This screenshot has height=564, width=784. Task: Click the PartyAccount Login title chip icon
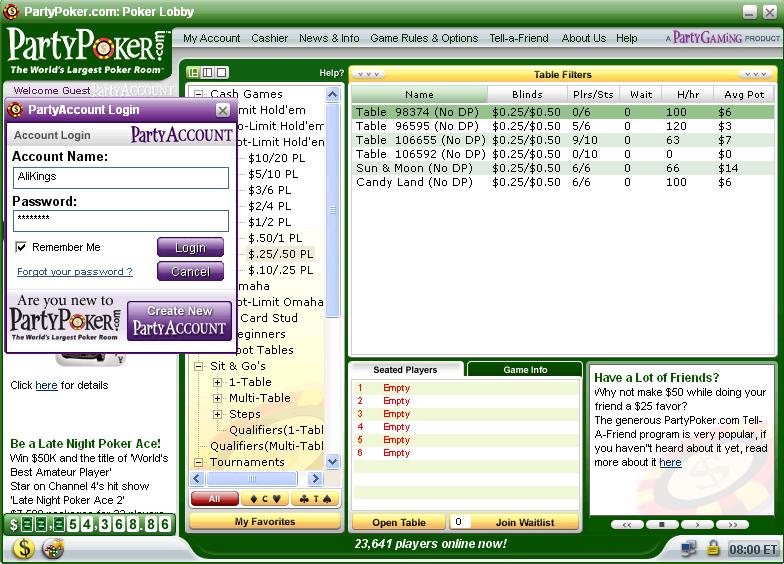tap(15, 110)
